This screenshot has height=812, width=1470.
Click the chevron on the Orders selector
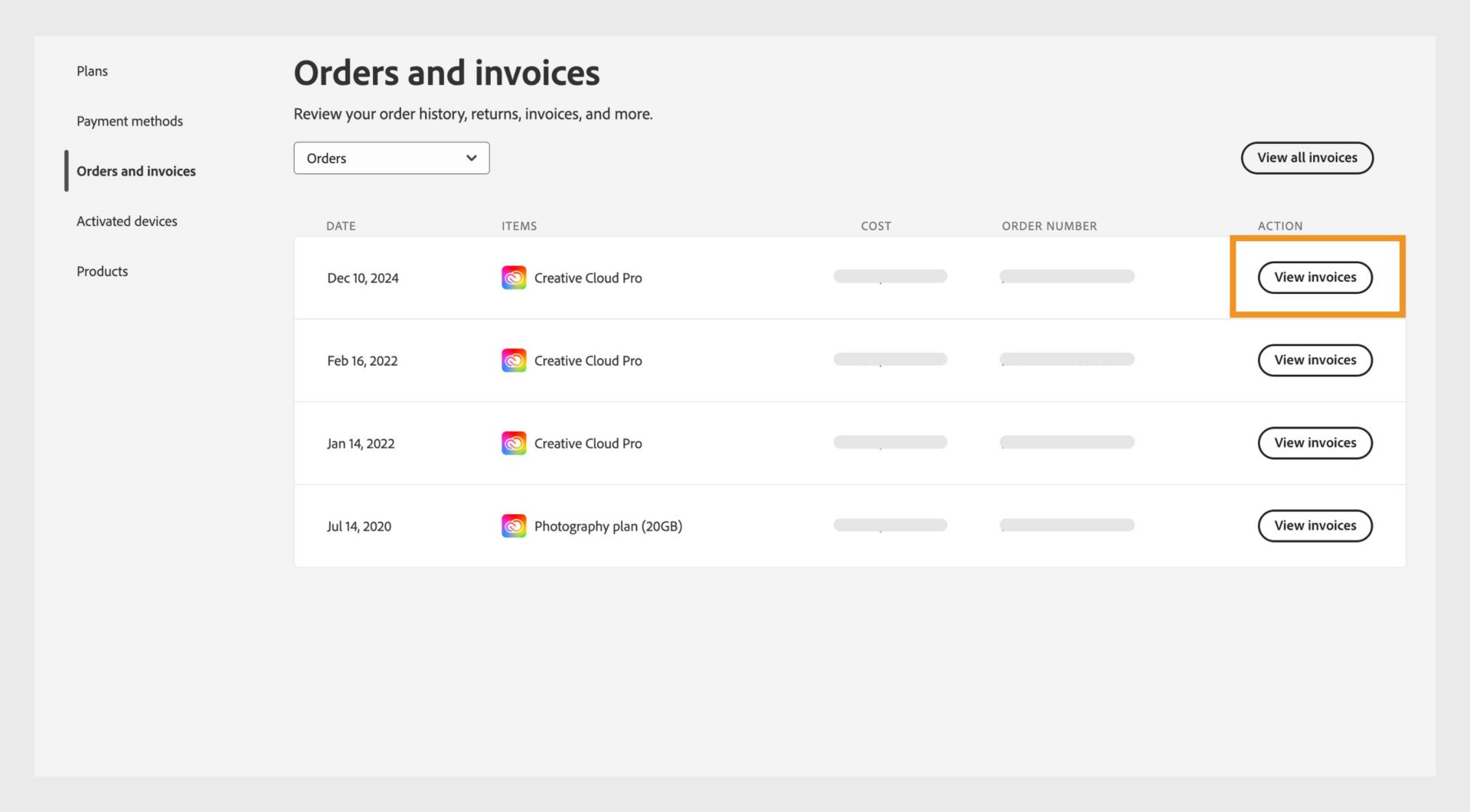[470, 158]
